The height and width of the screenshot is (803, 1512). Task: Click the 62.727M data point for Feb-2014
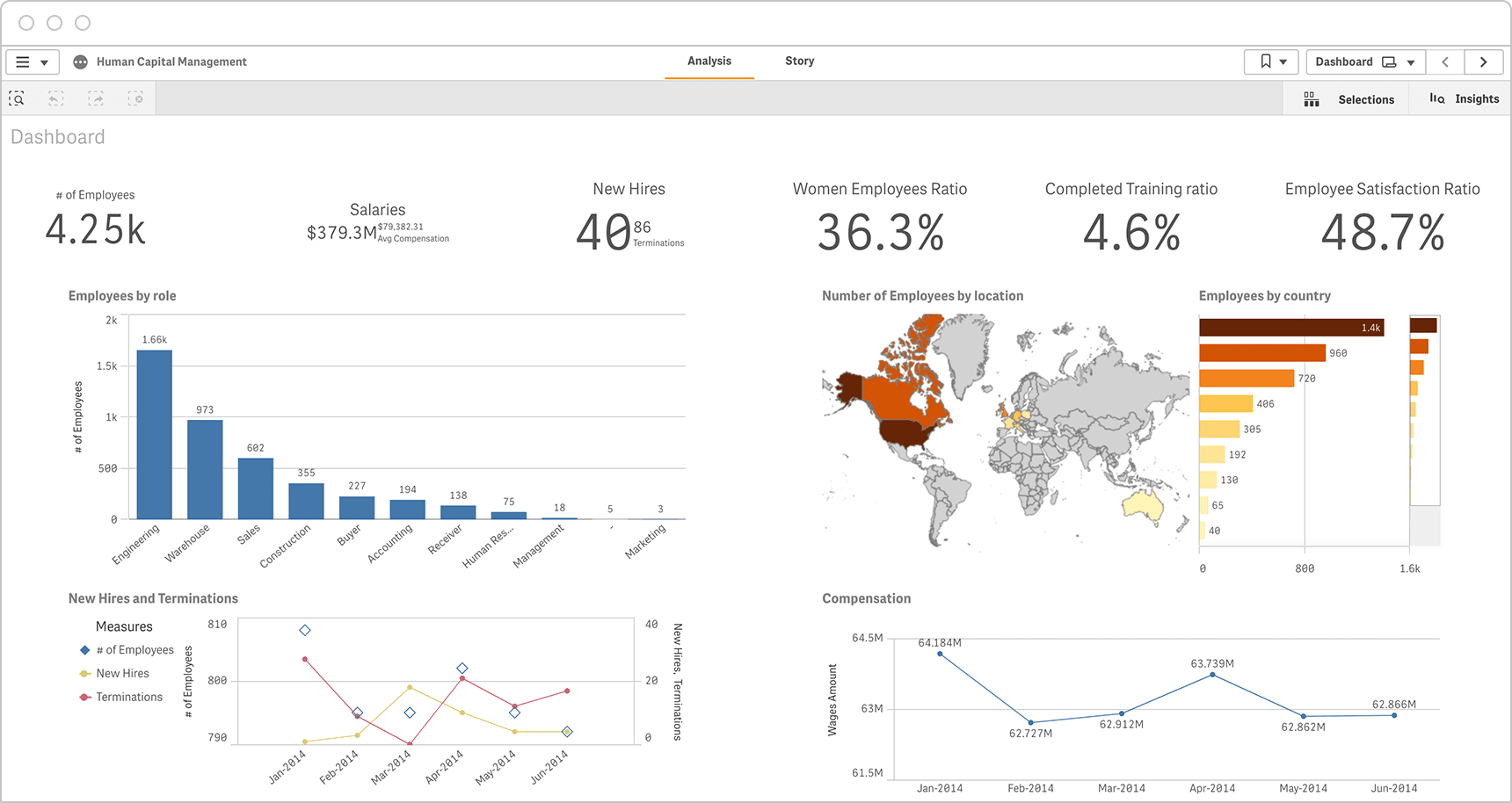pos(1031,723)
